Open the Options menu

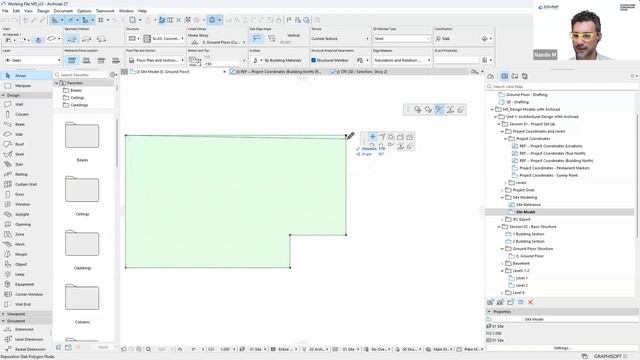tap(84, 11)
